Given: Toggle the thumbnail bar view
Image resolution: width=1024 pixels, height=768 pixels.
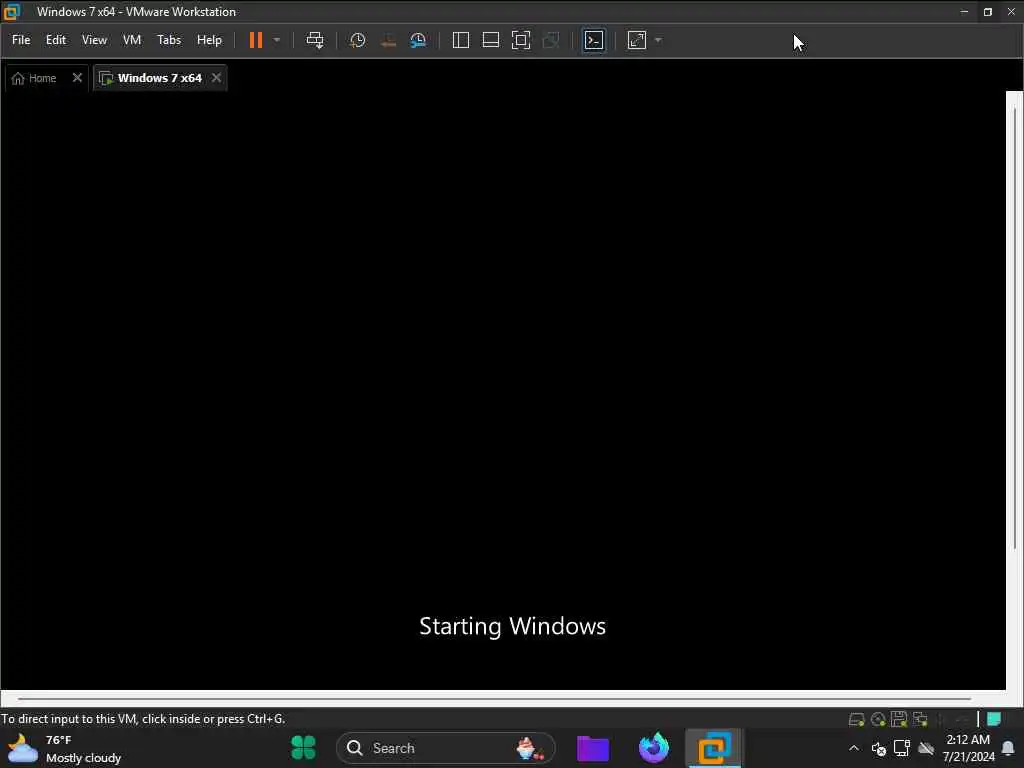Looking at the screenshot, I should pyautogui.click(x=490, y=40).
